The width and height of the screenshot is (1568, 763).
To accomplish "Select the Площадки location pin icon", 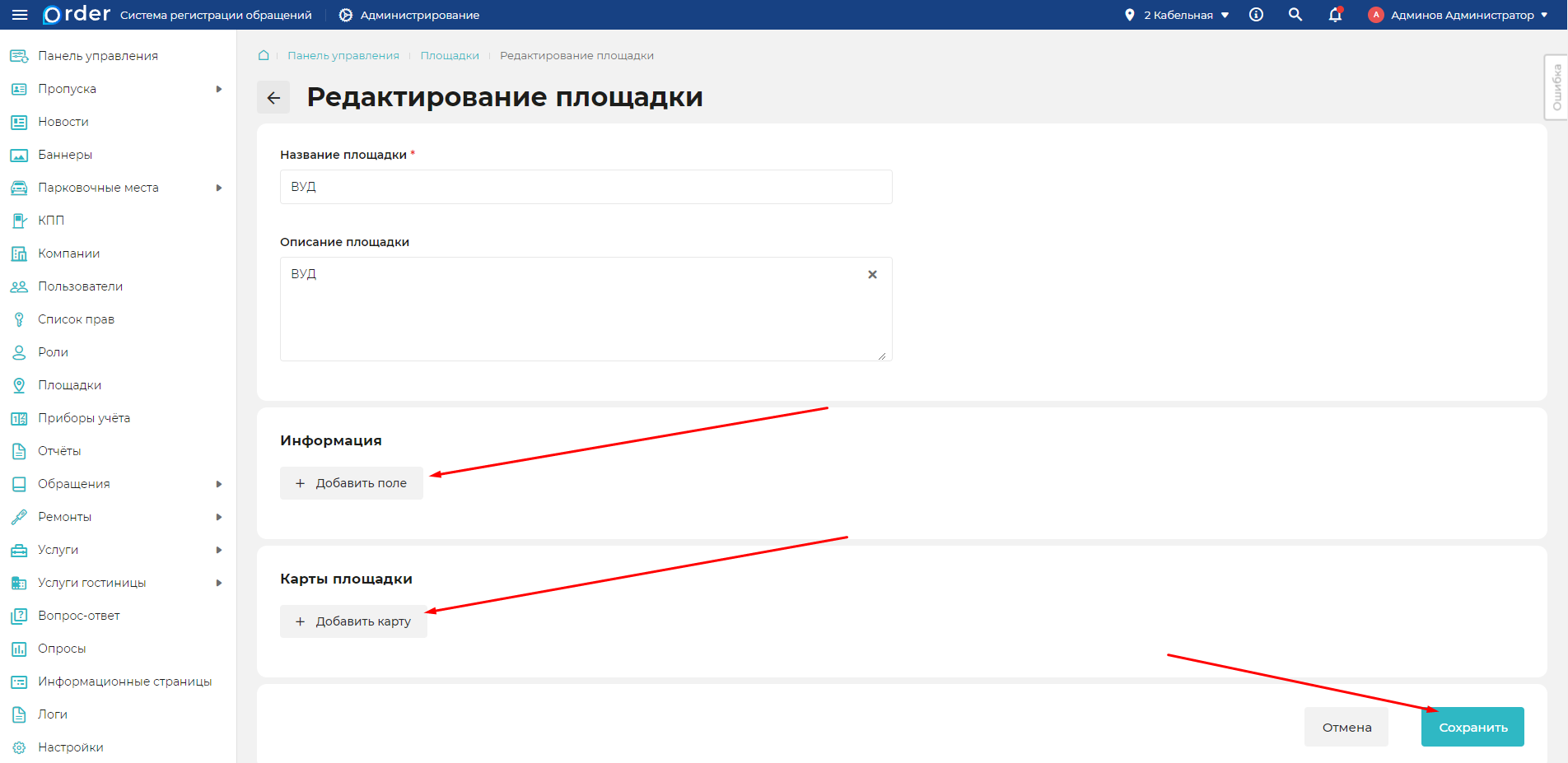I will point(18,384).
